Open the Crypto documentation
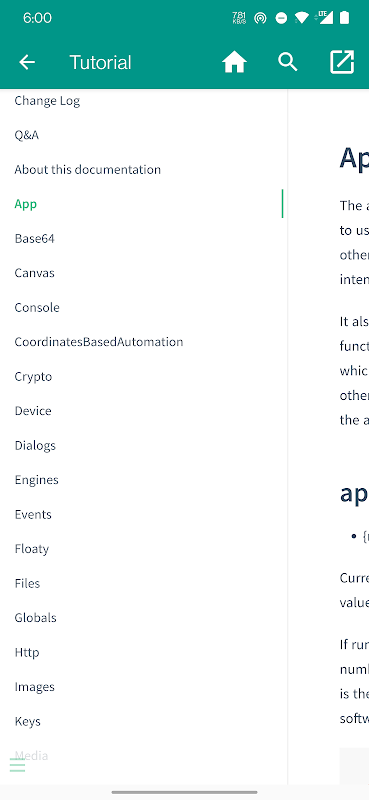 point(33,377)
